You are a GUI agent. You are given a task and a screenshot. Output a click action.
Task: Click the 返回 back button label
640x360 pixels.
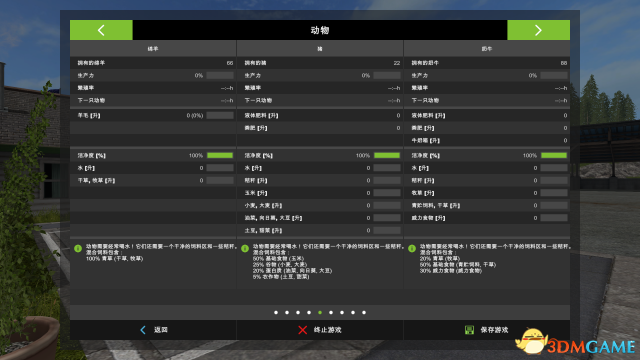tap(161, 330)
